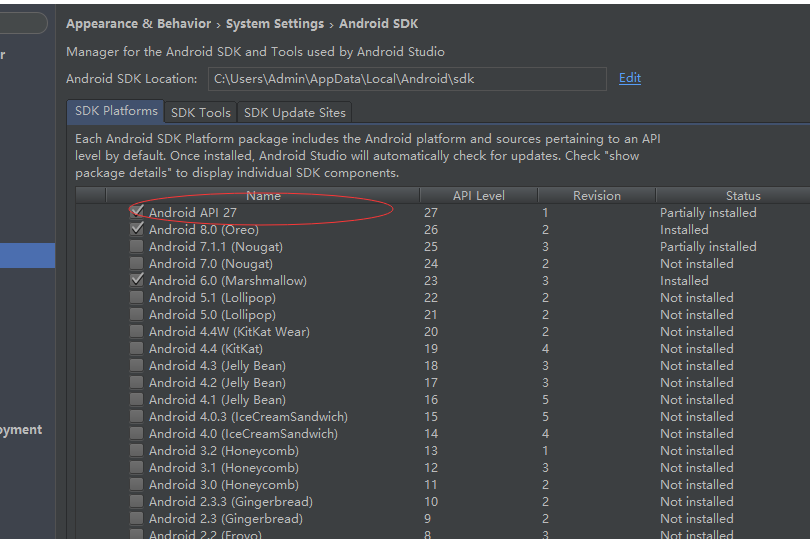
Task: Check Android 4.1 (Jelly Bean) checkbox
Action: pos(136,400)
